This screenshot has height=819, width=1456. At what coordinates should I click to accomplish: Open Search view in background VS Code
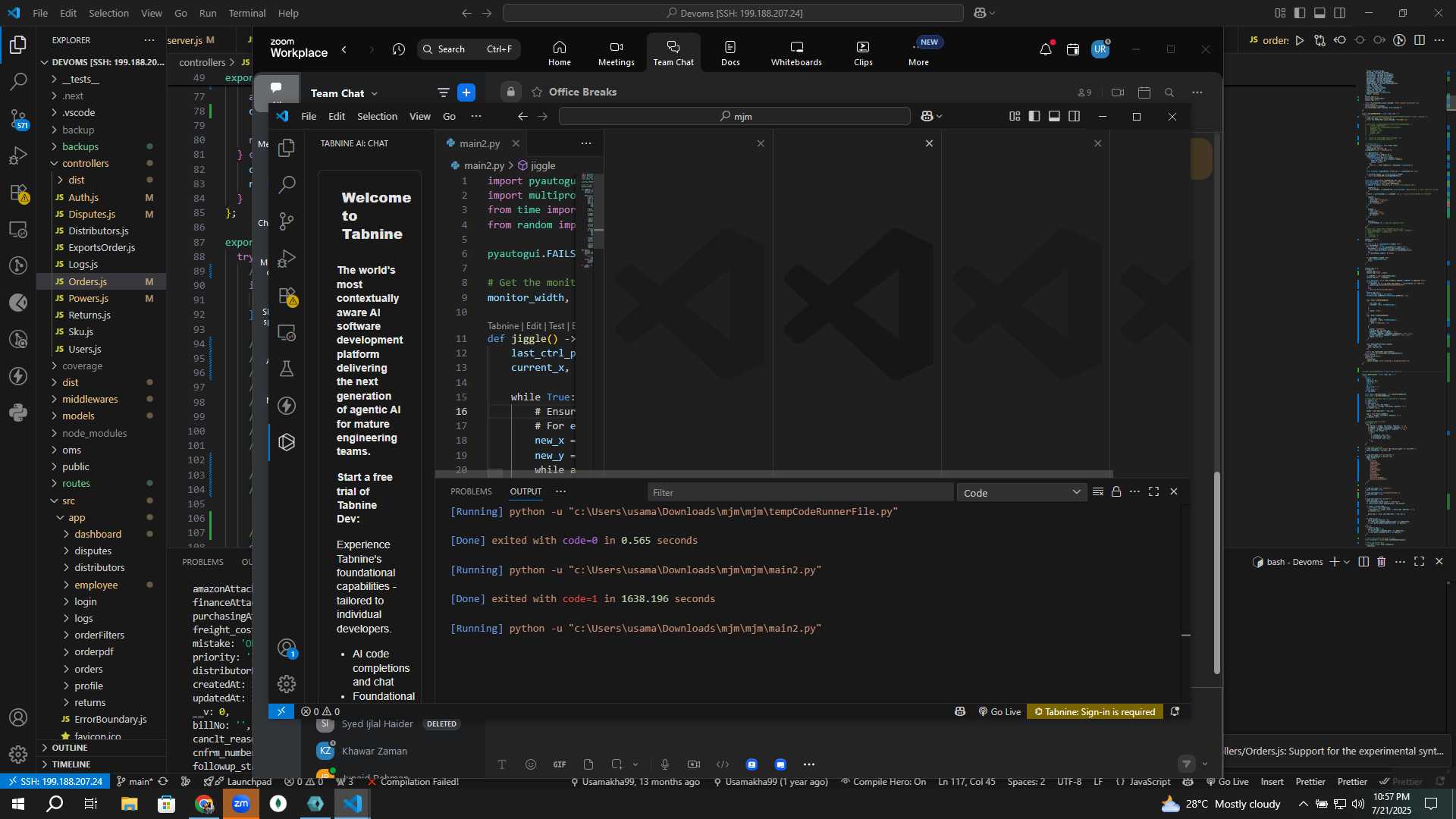18,81
